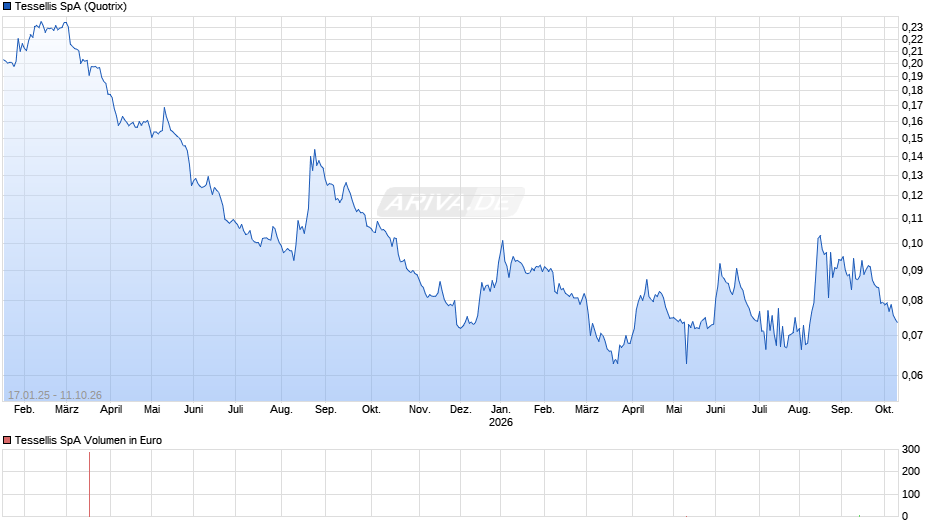The width and height of the screenshot is (940, 526).
Task: Select the 'Tessellis SpA (Quotrix)' chart title
Action: point(71,7)
